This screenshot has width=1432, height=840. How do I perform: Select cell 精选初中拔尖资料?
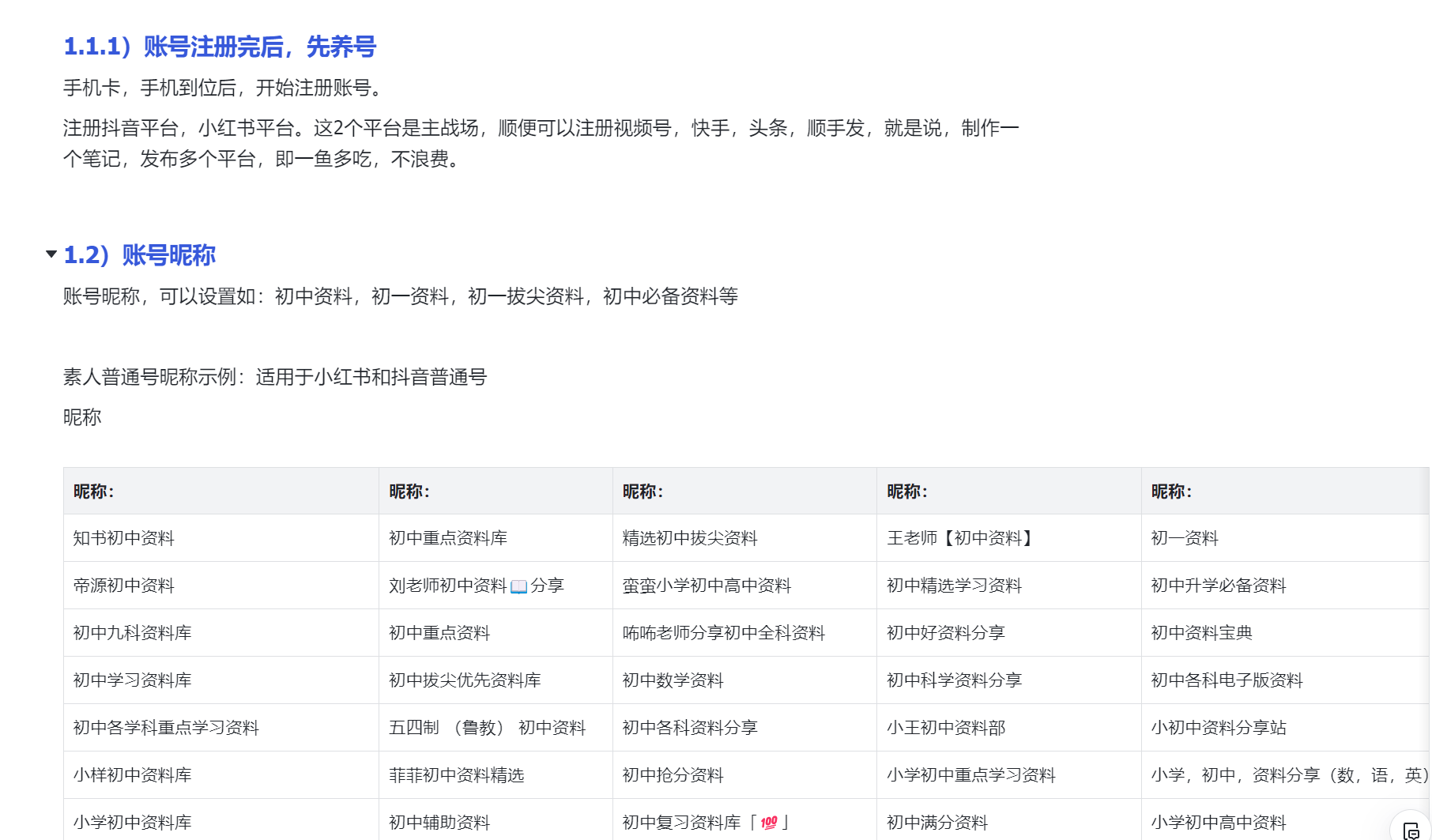tap(744, 538)
